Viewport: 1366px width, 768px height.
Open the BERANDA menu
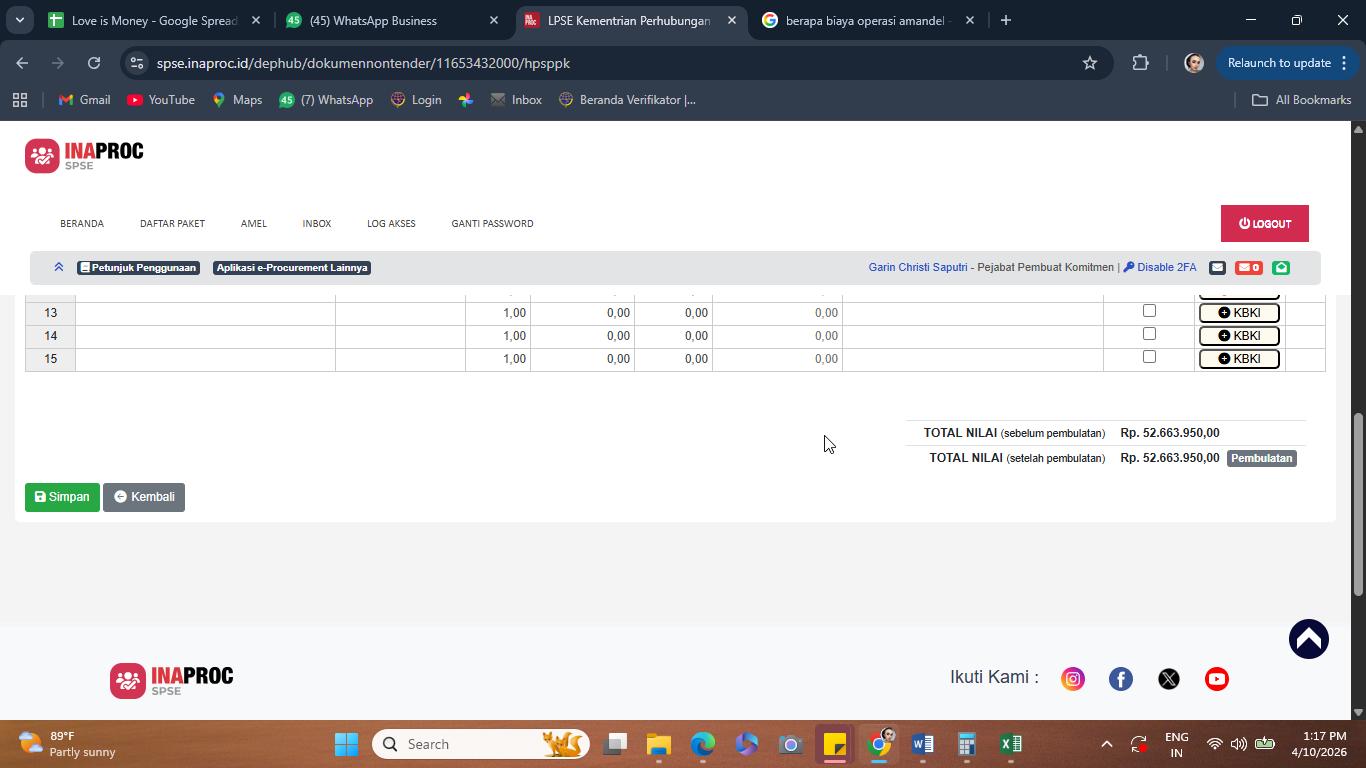click(x=82, y=223)
